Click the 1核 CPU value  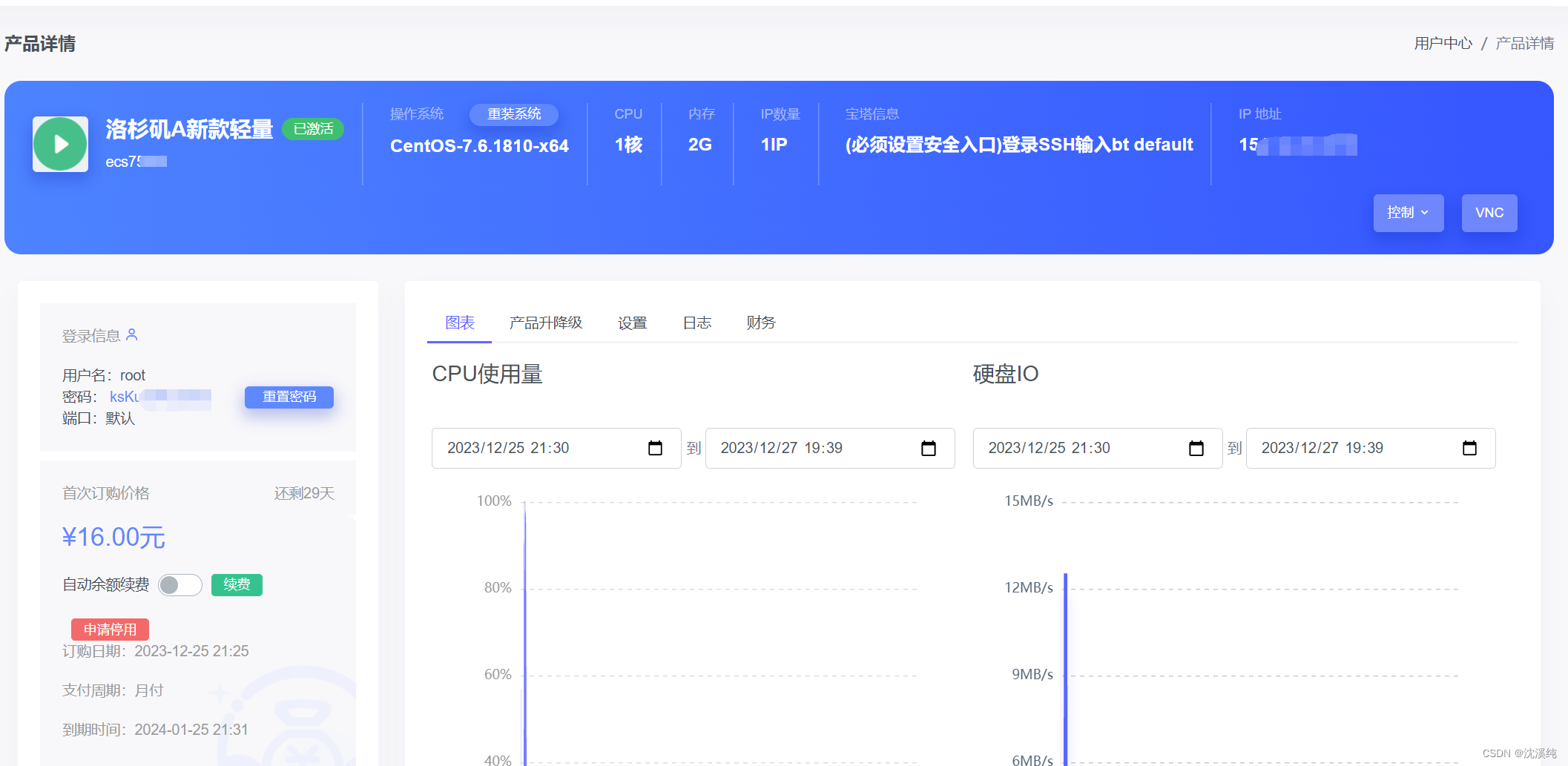click(628, 145)
